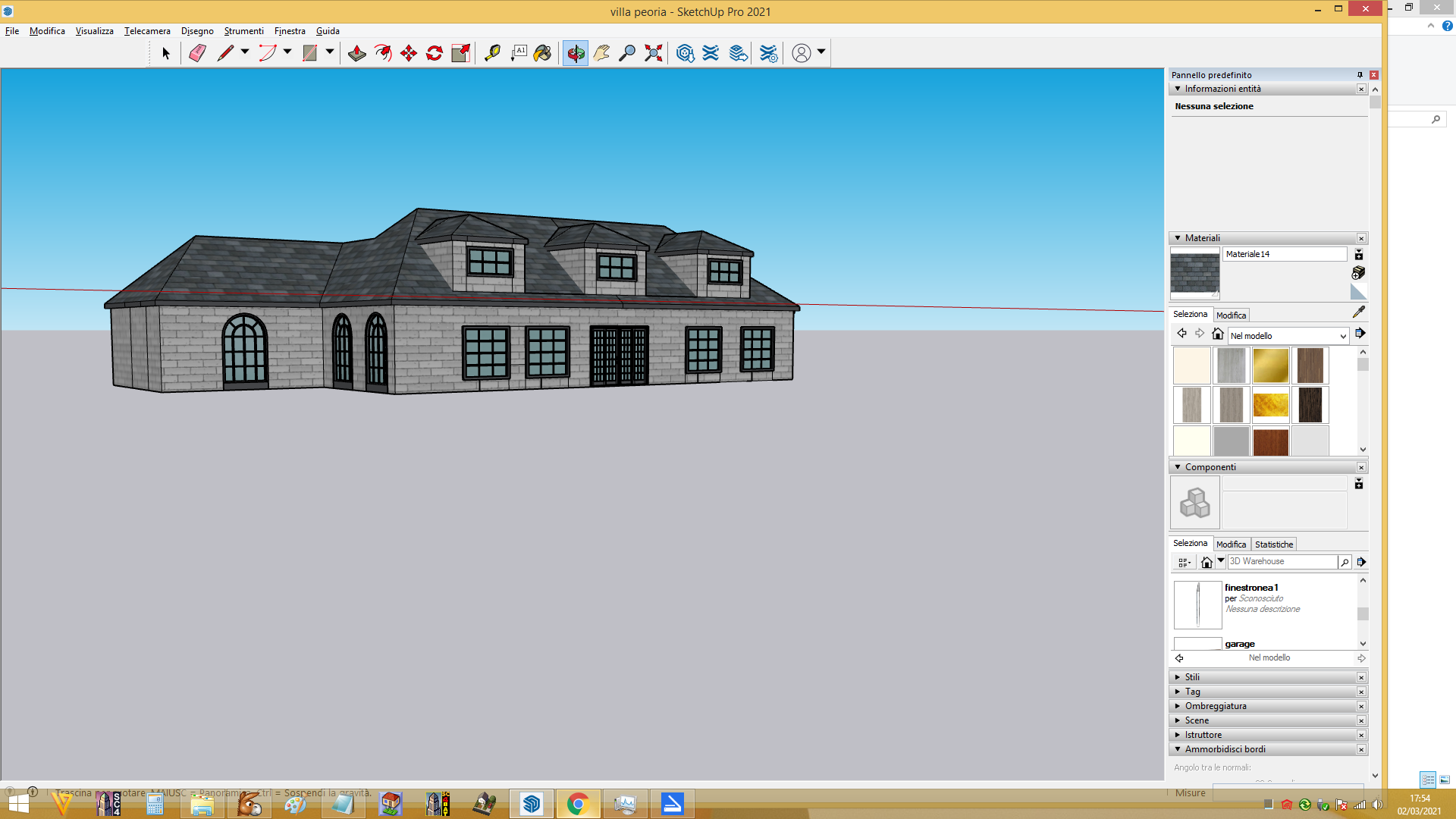Image resolution: width=1456 pixels, height=819 pixels.
Task: Pick the material eyedropper sampler
Action: pyautogui.click(x=1359, y=312)
